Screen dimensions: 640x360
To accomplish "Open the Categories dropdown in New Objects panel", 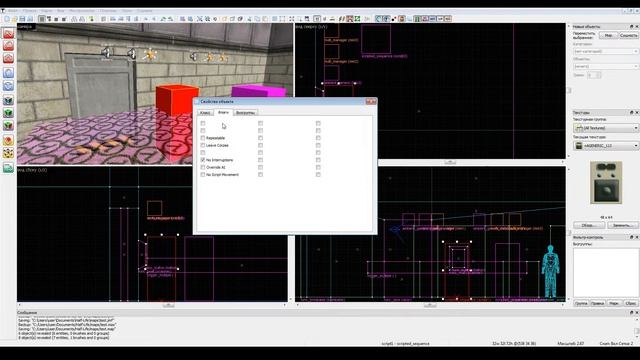I will pos(606,51).
